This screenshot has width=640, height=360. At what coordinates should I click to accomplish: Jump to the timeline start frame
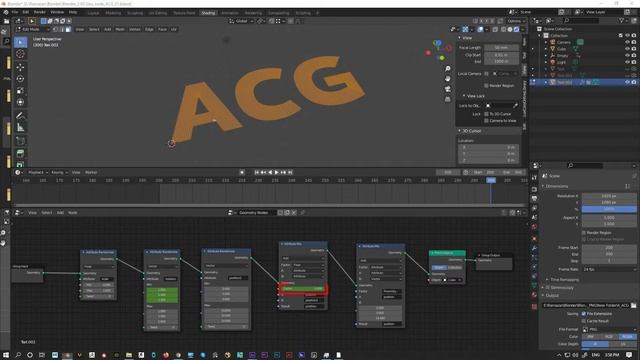pyautogui.click(x=256, y=172)
